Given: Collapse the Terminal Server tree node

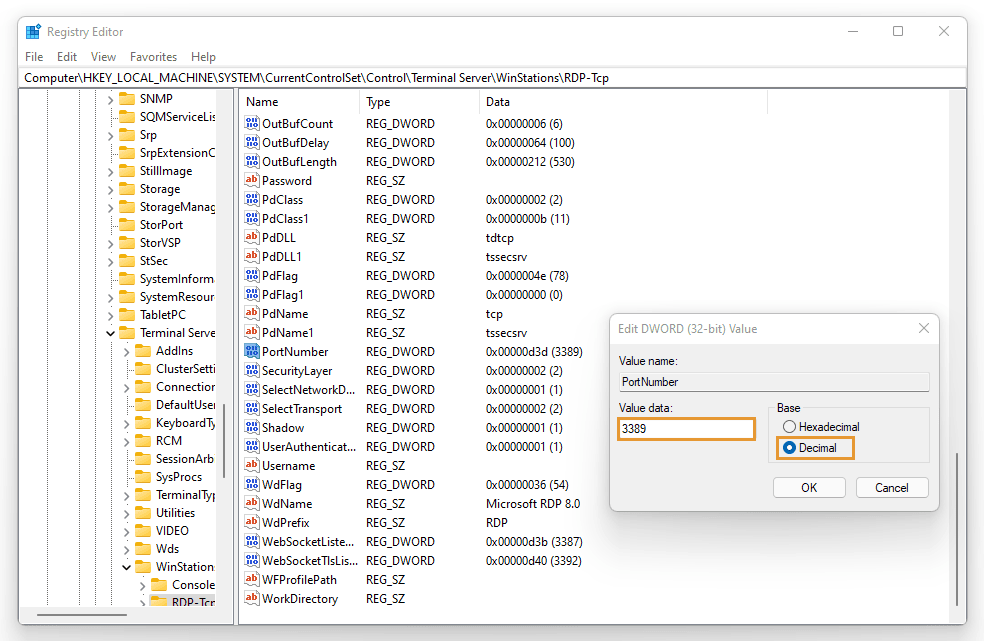Looking at the screenshot, I should 110,333.
